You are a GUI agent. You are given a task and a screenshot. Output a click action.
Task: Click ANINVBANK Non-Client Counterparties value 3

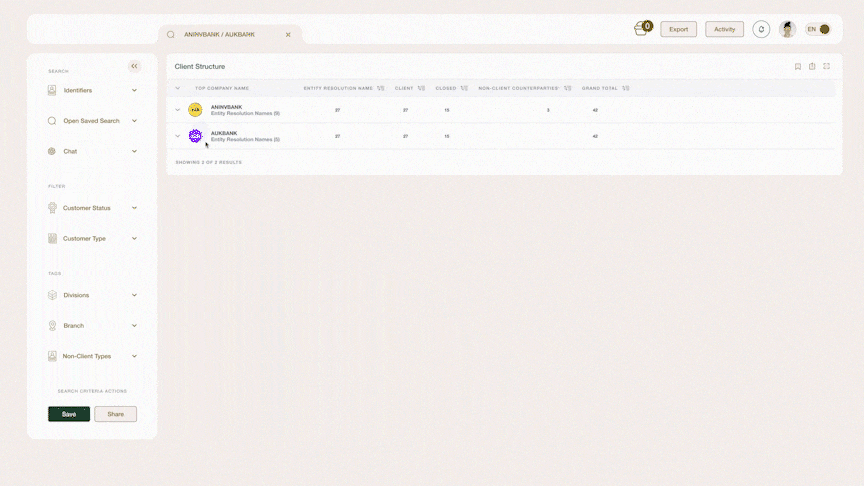548,110
